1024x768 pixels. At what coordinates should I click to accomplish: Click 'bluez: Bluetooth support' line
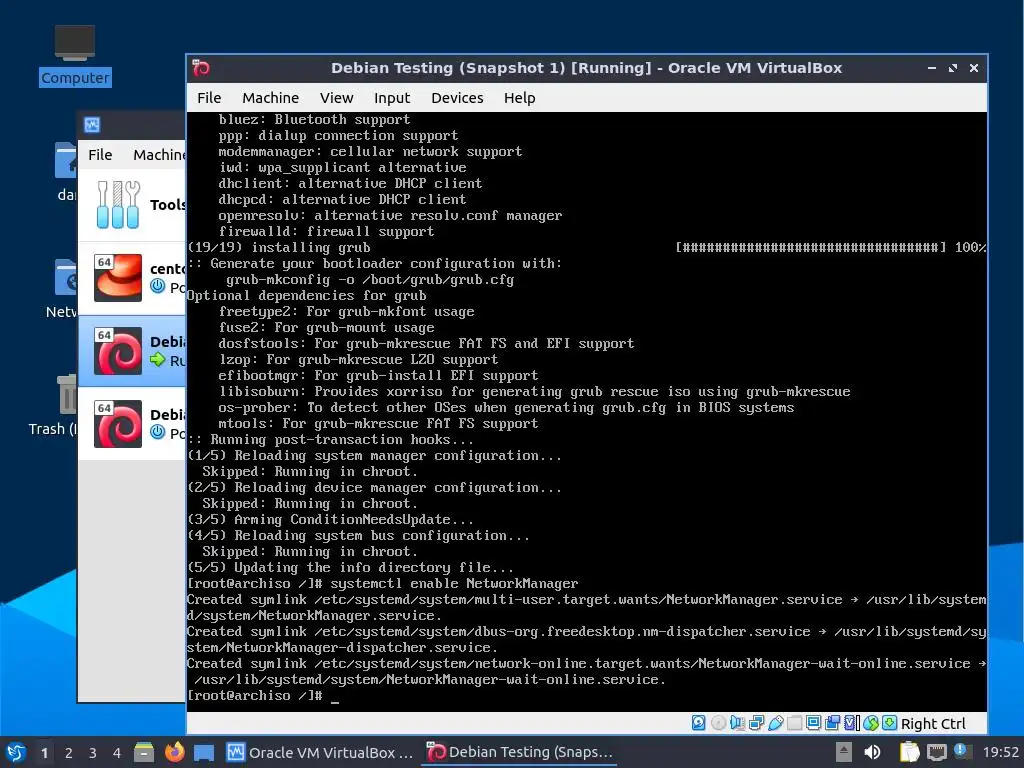tap(314, 120)
